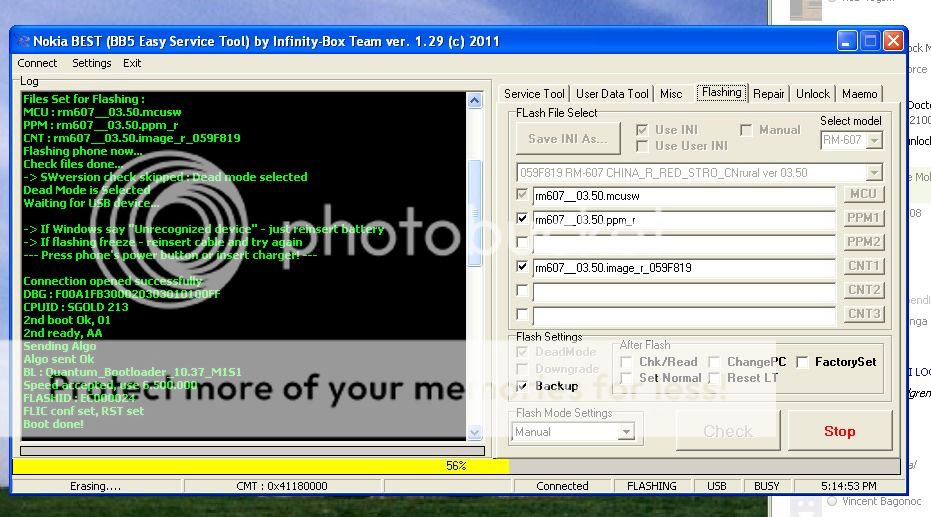
Task: Click the log scrollbar down arrow
Action: 475,433
